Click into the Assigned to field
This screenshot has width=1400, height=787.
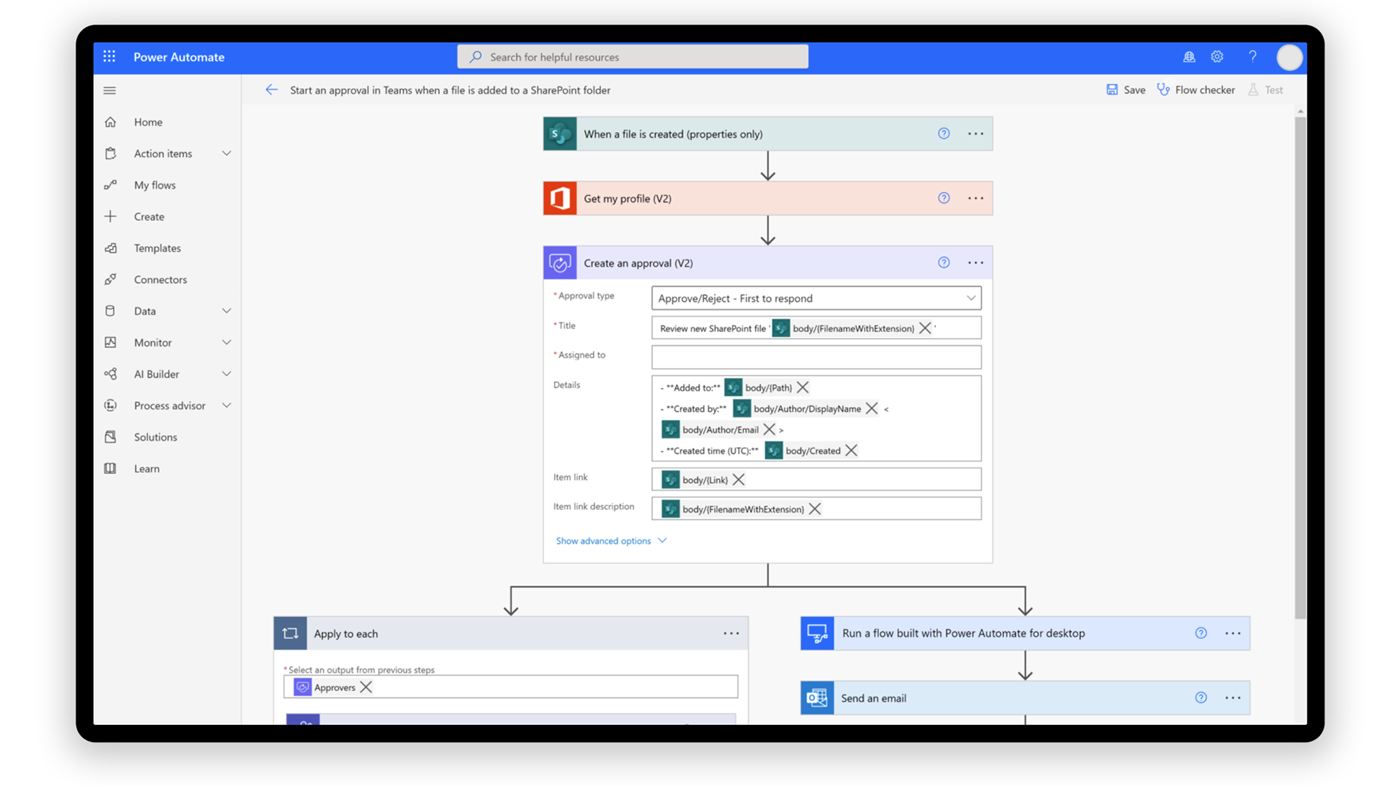pos(816,357)
